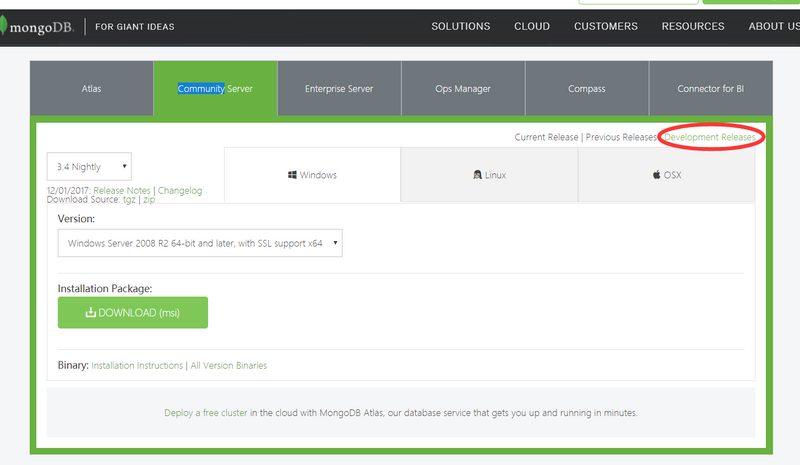Open the Enterprise Server tab
This screenshot has width=800, height=465.
pos(339,88)
